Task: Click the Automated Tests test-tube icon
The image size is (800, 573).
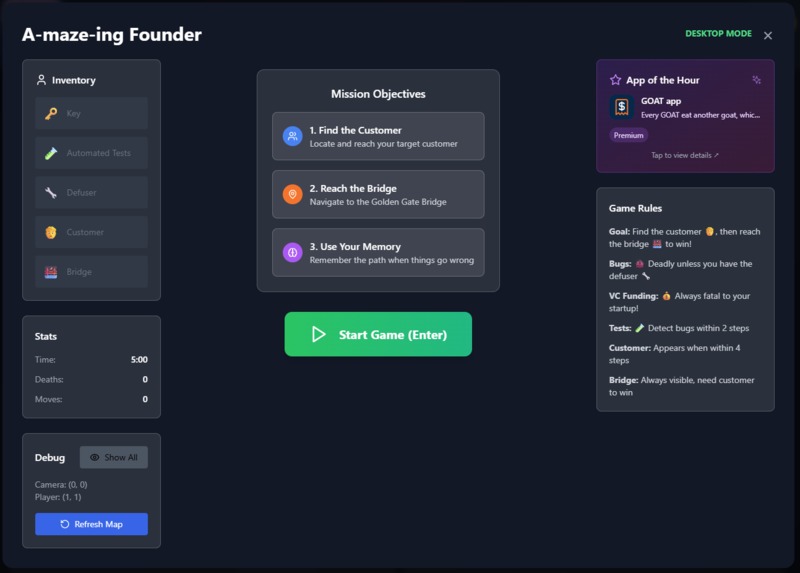Action: (51, 153)
